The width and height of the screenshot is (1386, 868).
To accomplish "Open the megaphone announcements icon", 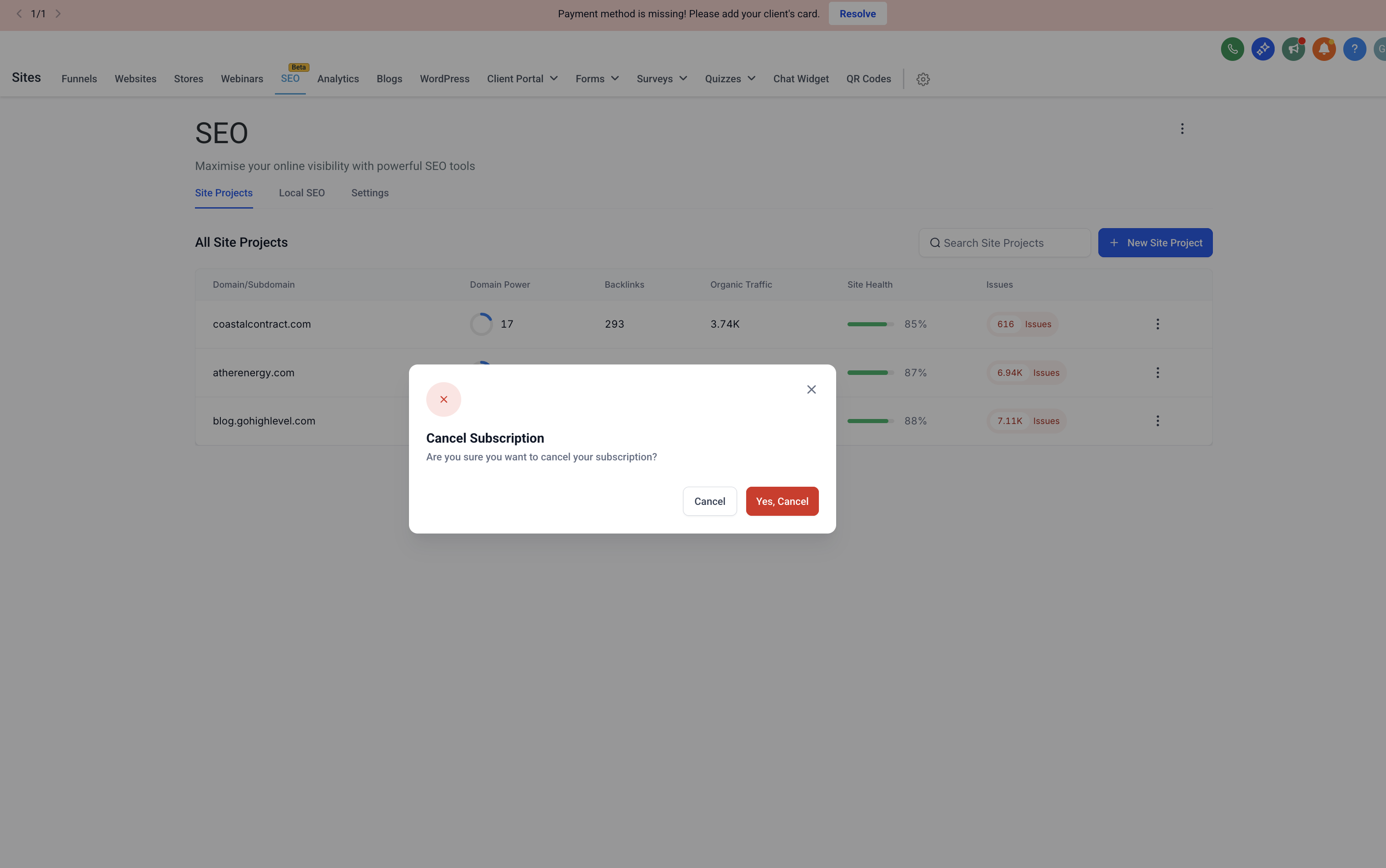I will point(1293,49).
